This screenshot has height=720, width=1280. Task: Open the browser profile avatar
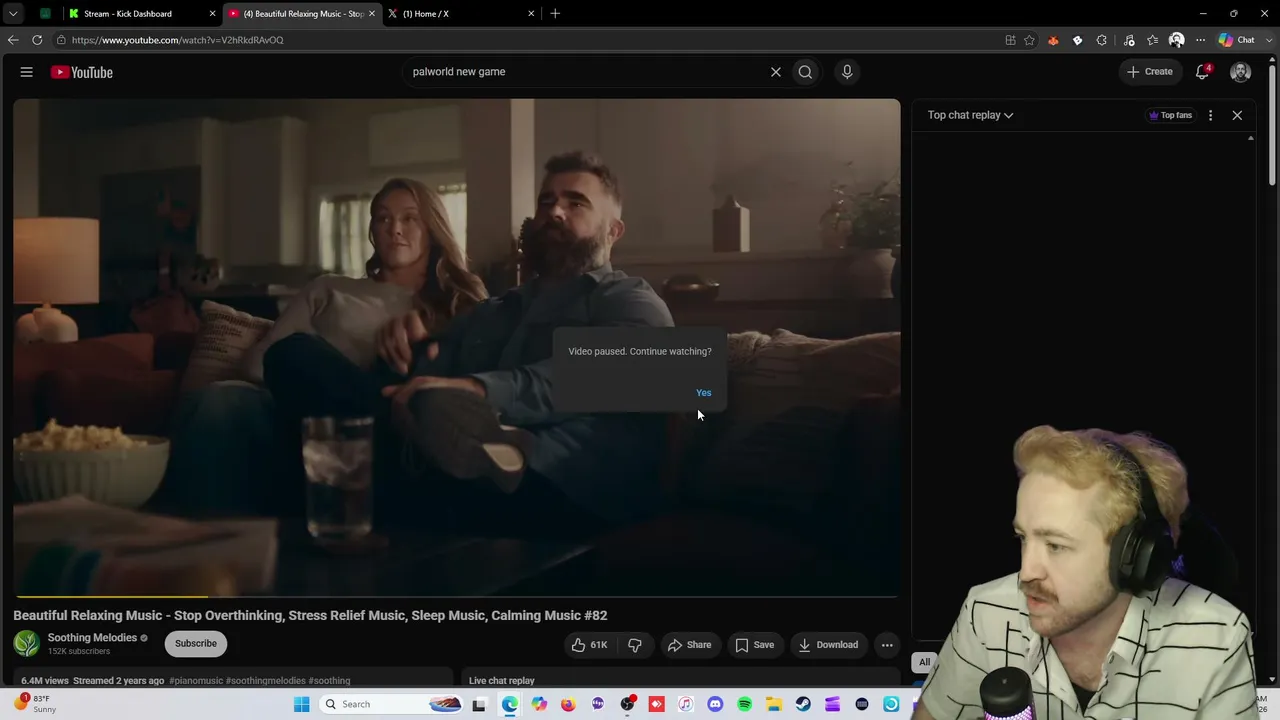[1177, 40]
